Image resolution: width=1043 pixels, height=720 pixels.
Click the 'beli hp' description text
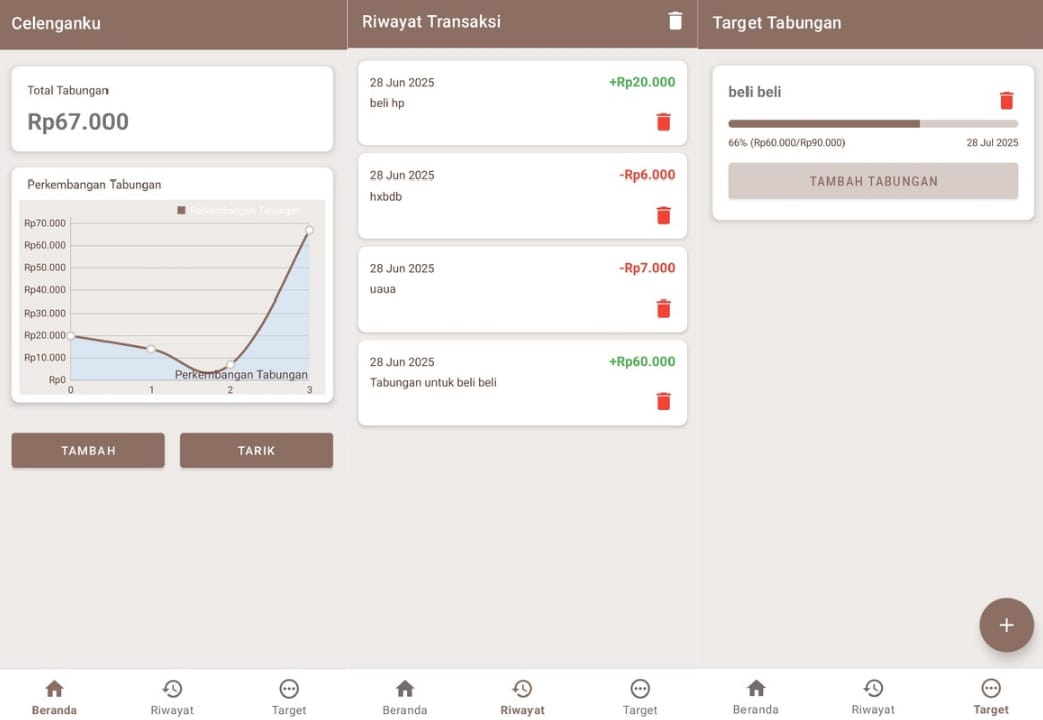(387, 103)
